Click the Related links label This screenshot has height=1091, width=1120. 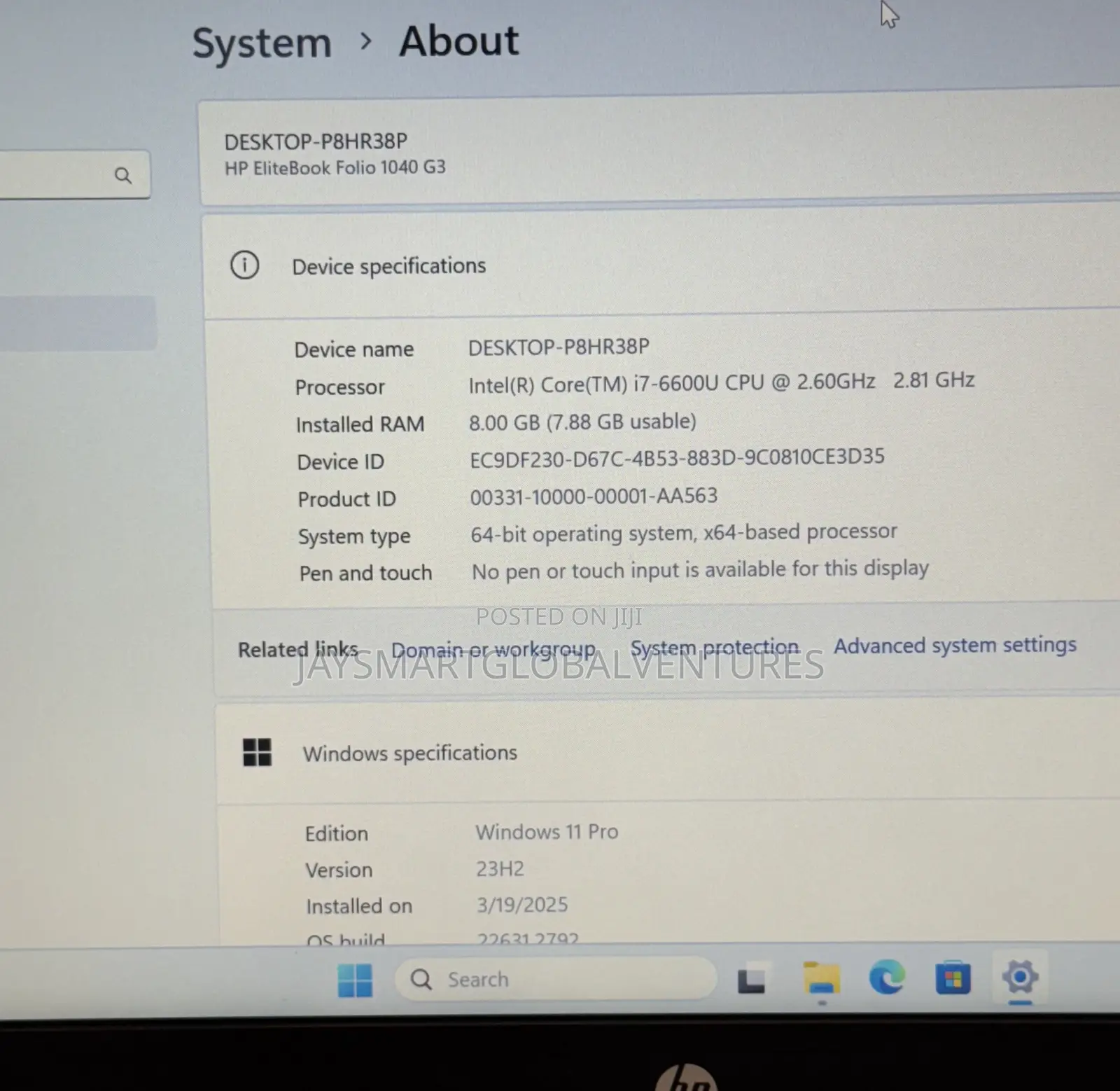[298, 650]
